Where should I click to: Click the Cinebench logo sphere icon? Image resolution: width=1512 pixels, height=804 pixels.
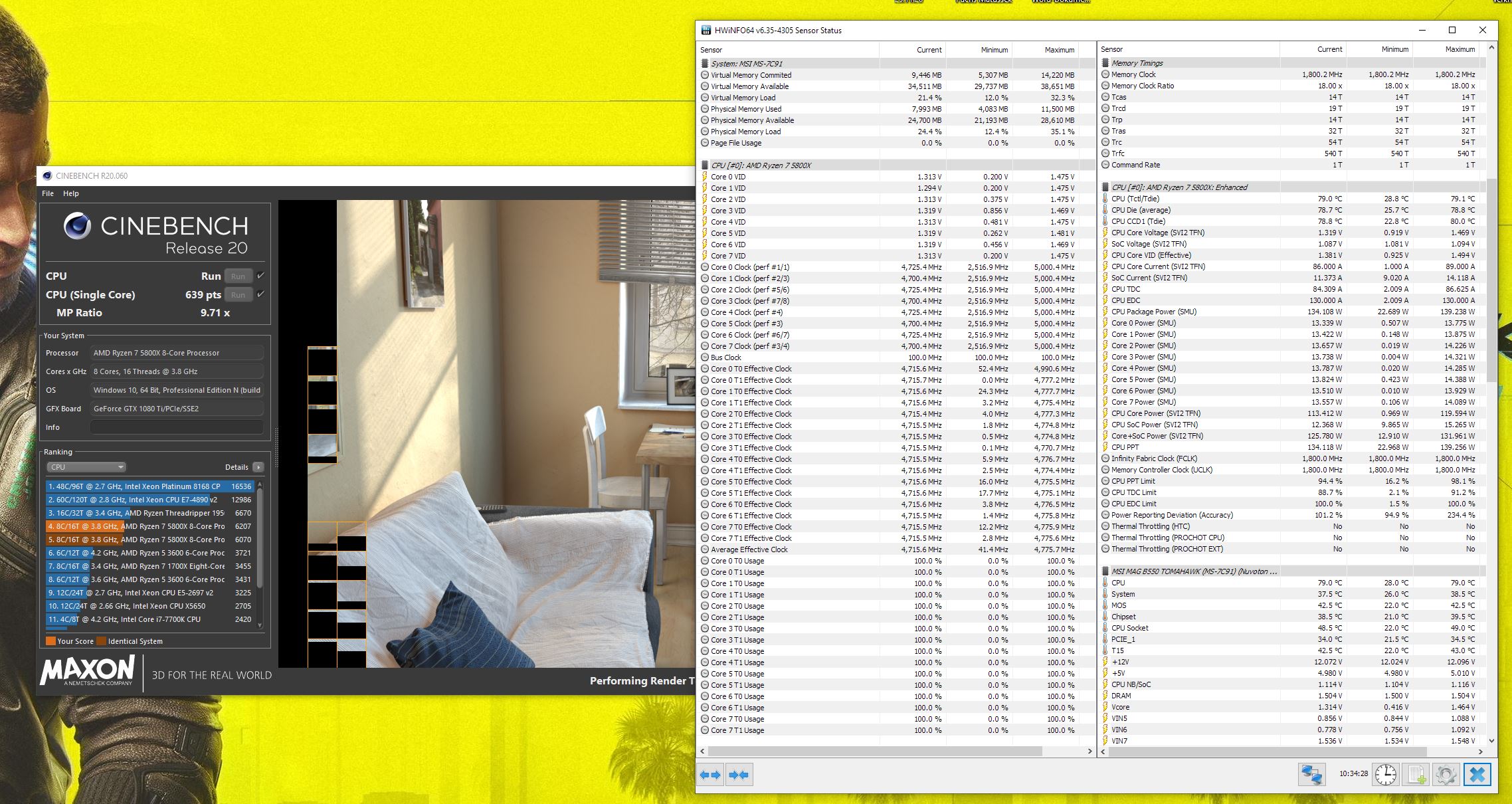pos(78,227)
